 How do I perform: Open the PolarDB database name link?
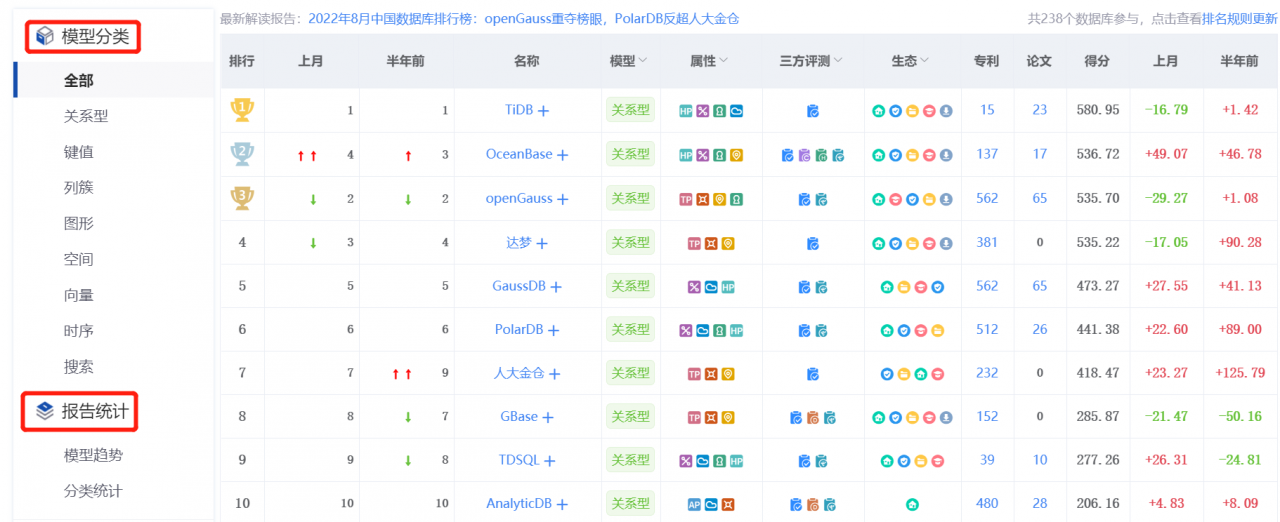pyautogui.click(x=519, y=329)
